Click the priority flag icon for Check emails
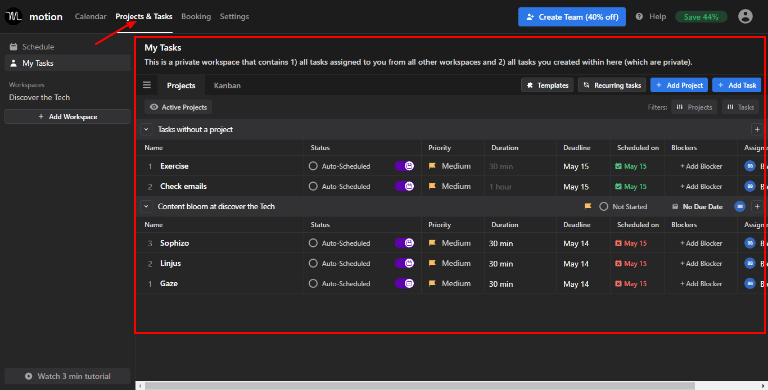The width and height of the screenshot is (768, 390). [432, 186]
